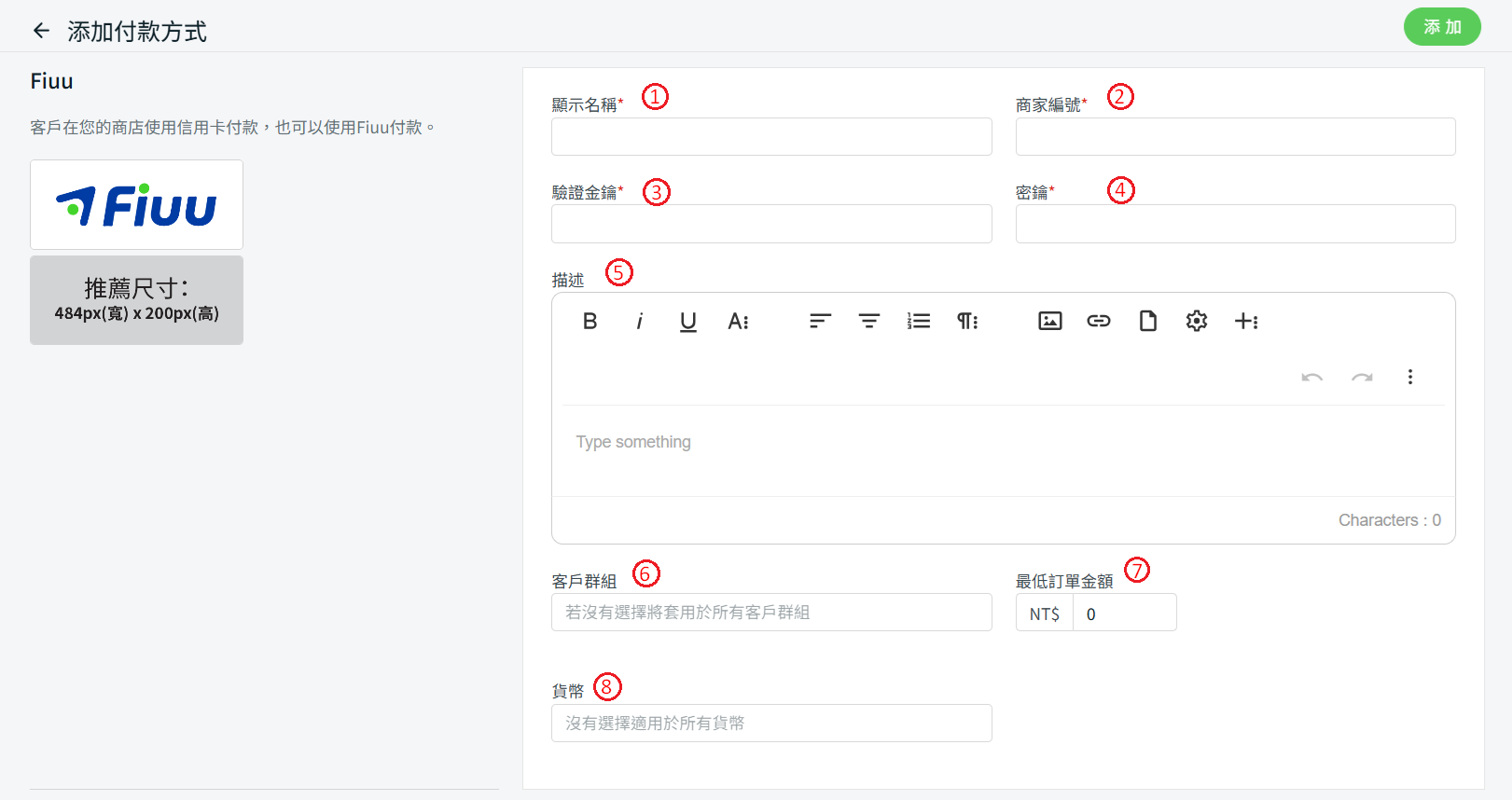Open the 貨幣 currency selector
The width and height of the screenshot is (1512, 800).
[x=771, y=724]
